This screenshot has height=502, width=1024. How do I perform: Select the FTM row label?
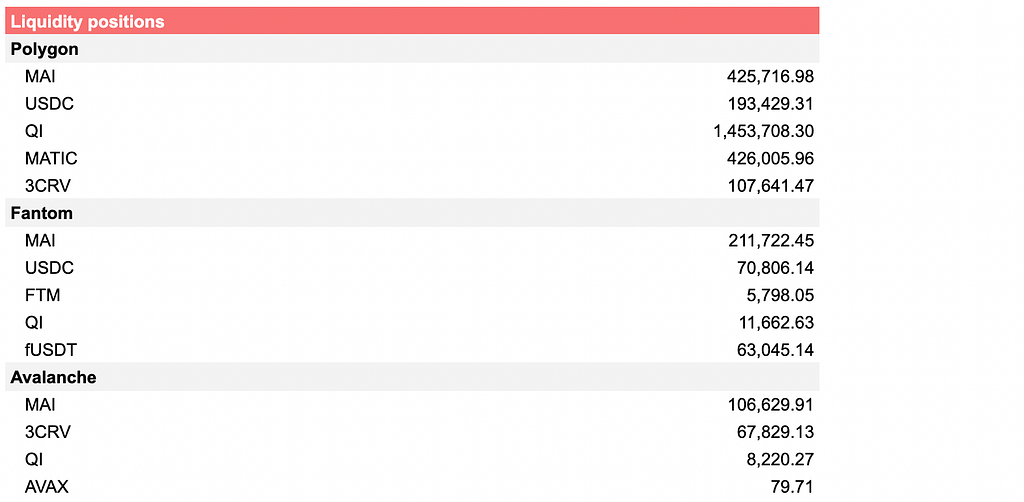point(42,296)
